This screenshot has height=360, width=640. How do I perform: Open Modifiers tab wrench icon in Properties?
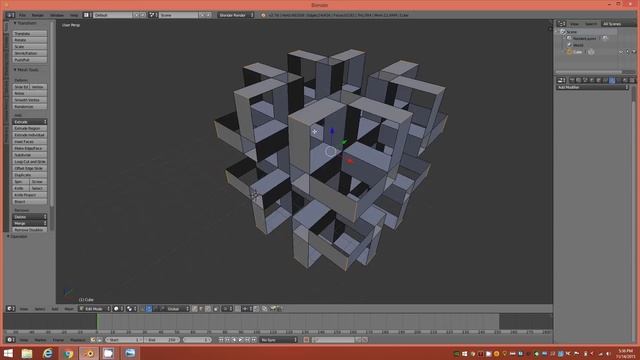click(x=612, y=80)
